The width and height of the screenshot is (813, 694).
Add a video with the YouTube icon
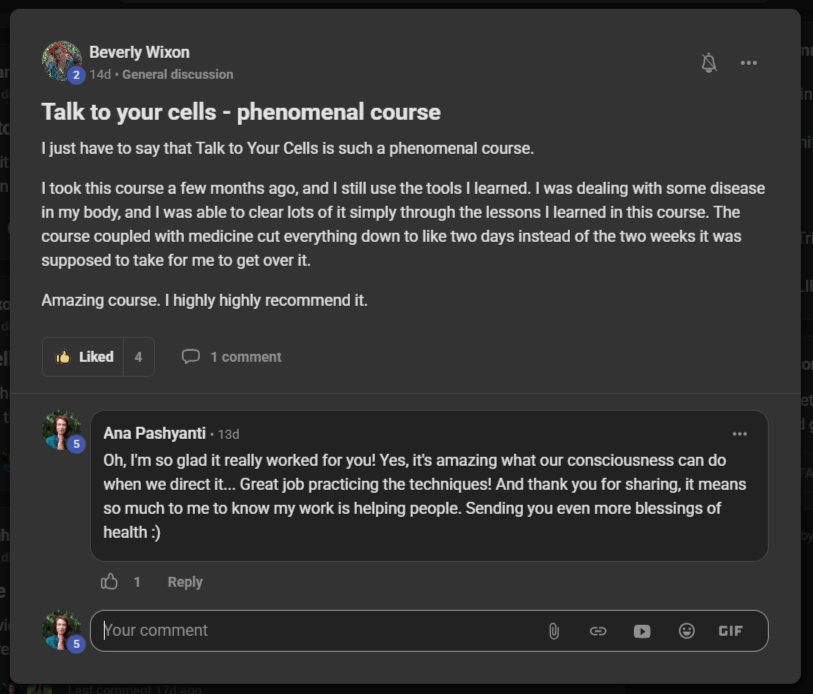pos(642,631)
